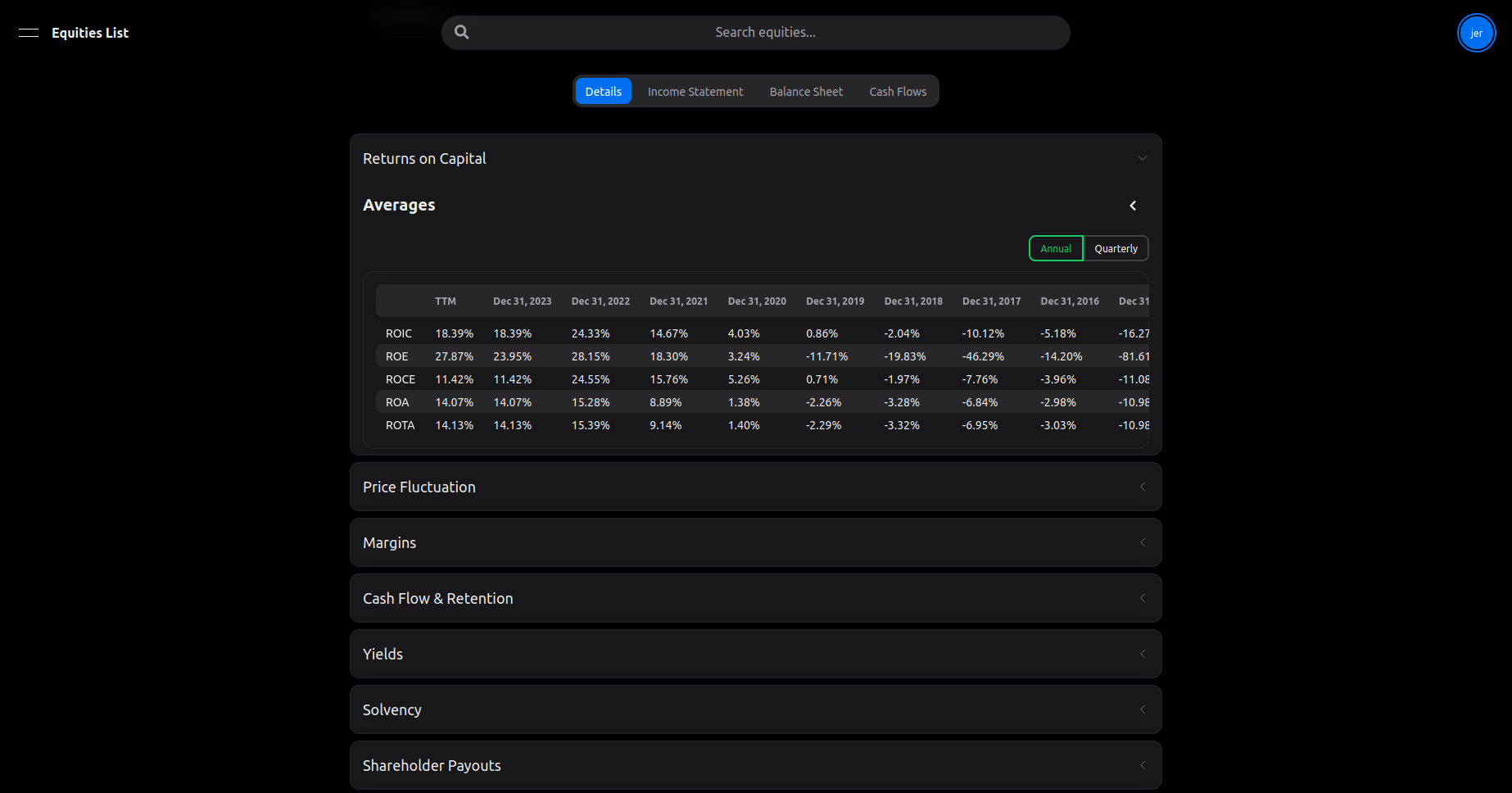Open the Equities List link
The width and height of the screenshot is (1512, 793).
pyautogui.click(x=90, y=33)
